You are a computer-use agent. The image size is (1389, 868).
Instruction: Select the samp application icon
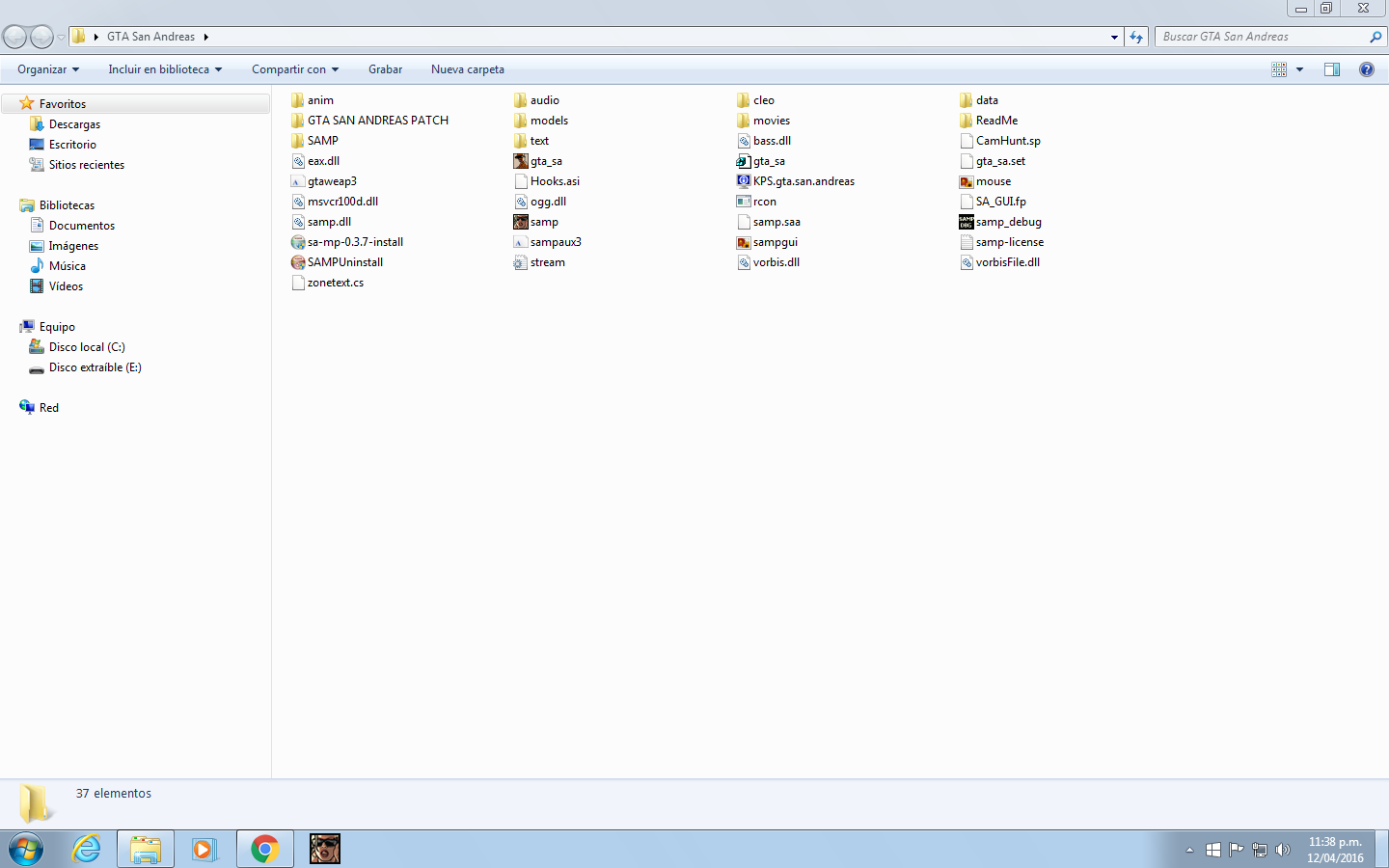pyautogui.click(x=521, y=222)
